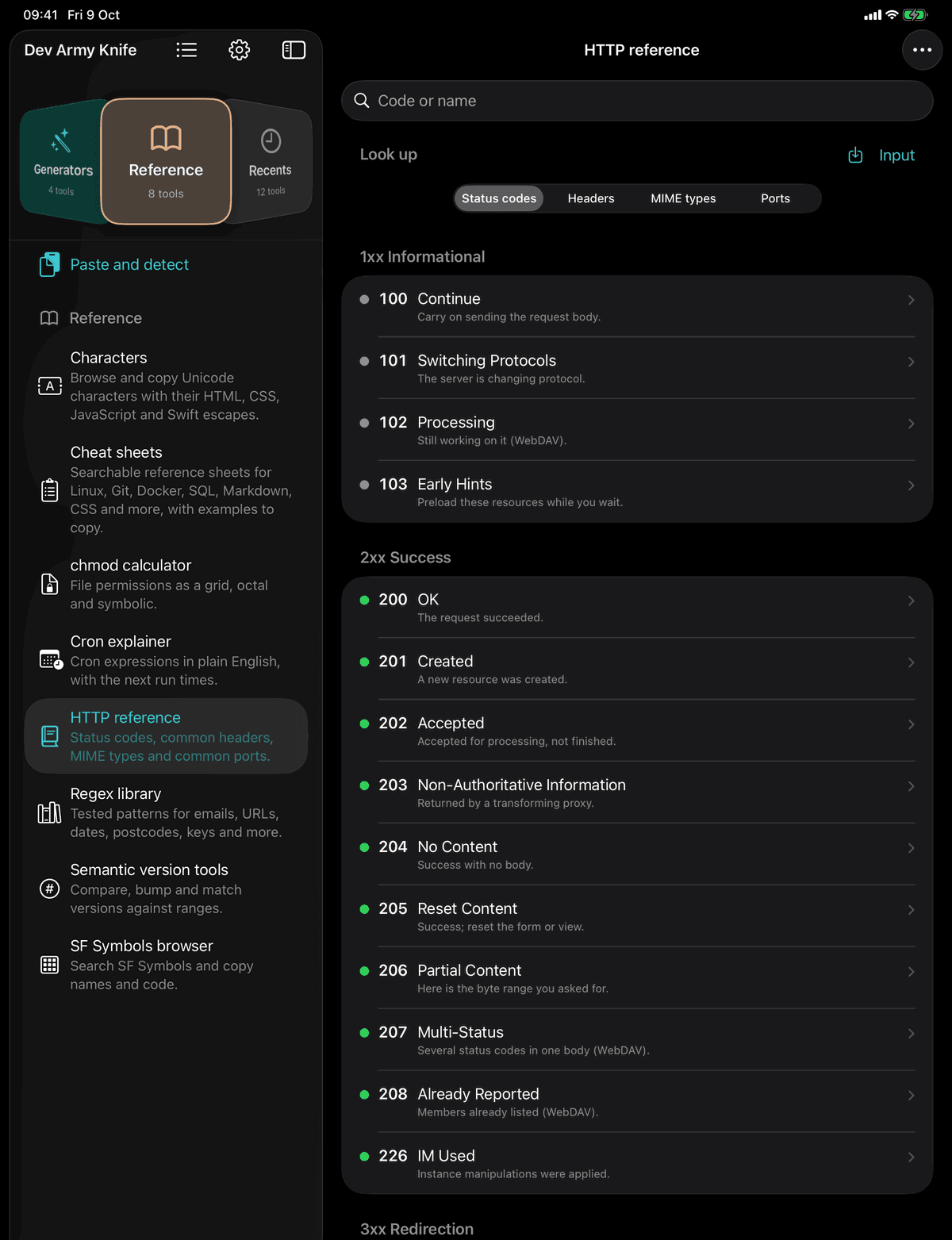Viewport: 952px width, 1240px height.
Task: Click the Regex library books icon
Action: point(50,812)
